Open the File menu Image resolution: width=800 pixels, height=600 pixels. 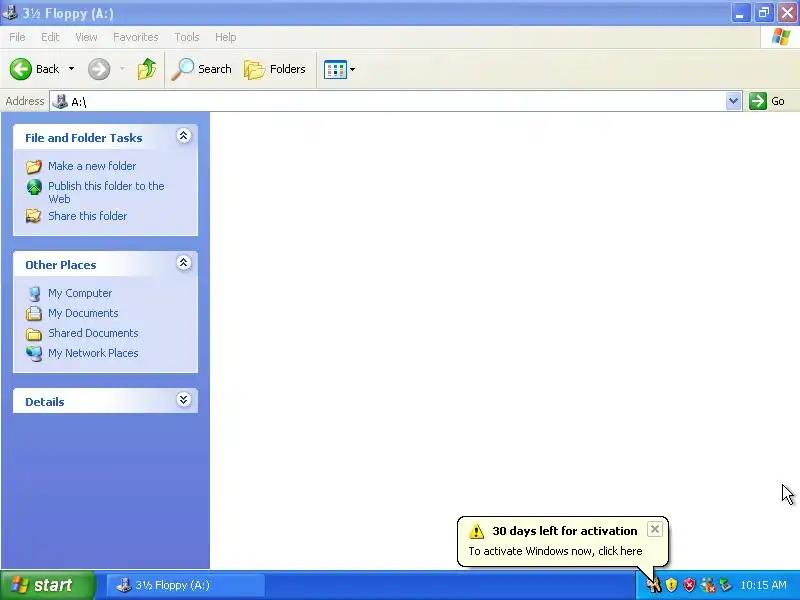click(17, 37)
